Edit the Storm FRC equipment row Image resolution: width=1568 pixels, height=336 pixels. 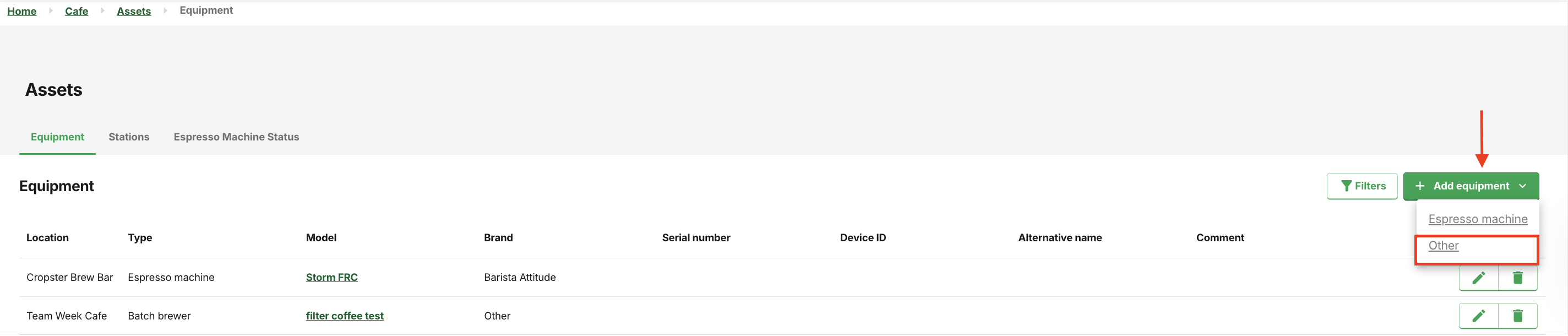[1478, 278]
